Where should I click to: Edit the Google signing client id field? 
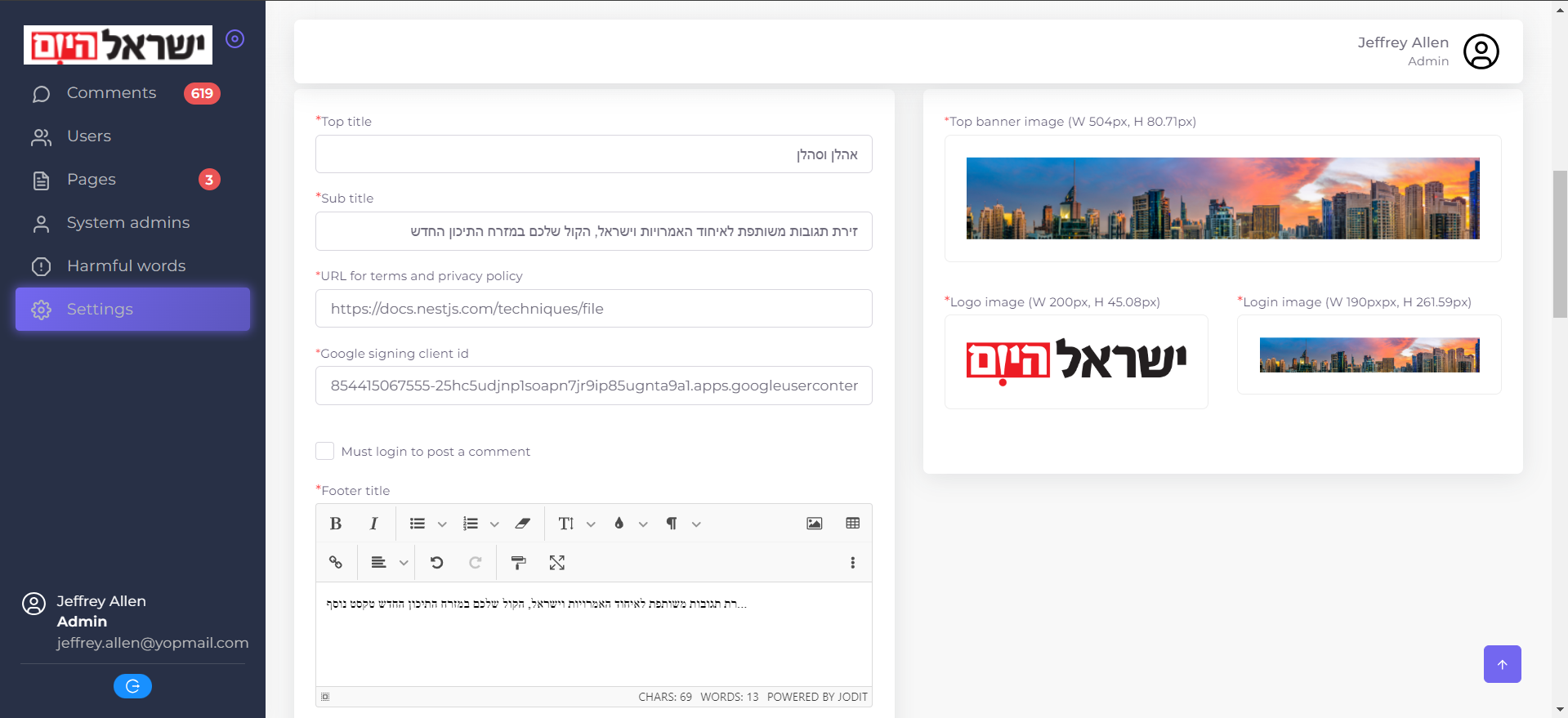pos(594,386)
